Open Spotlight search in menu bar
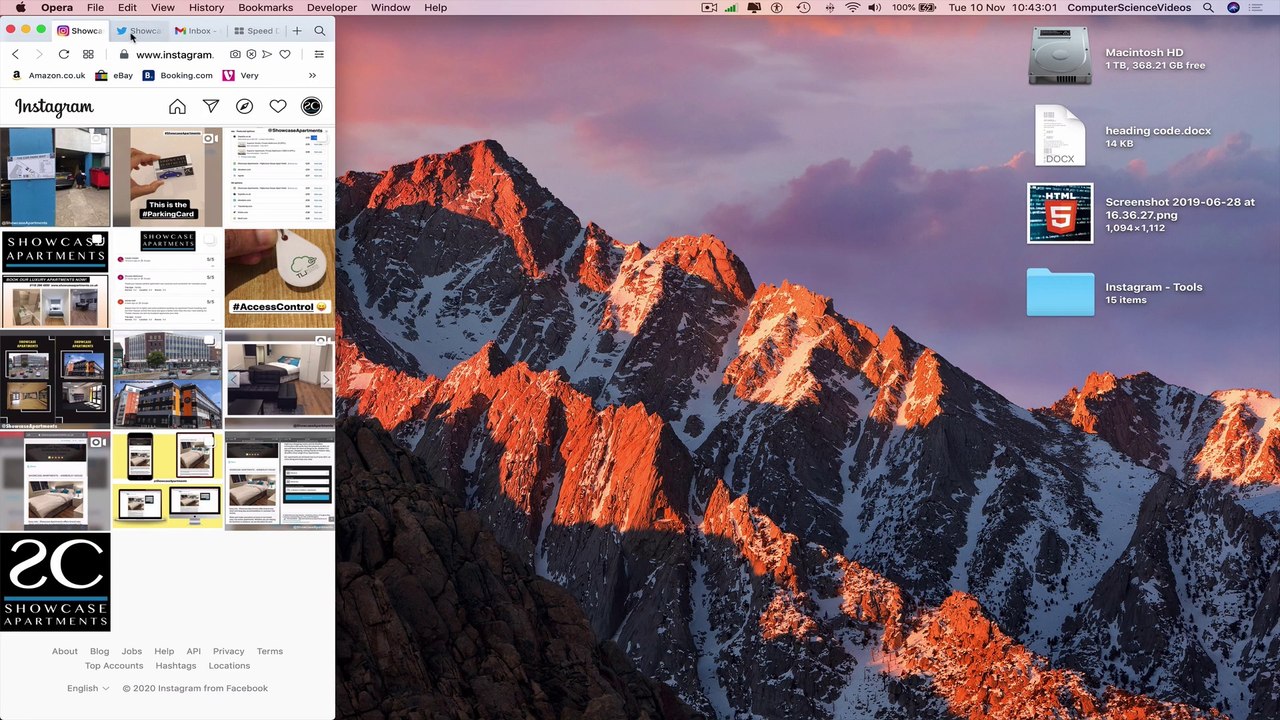 pyautogui.click(x=1208, y=7)
